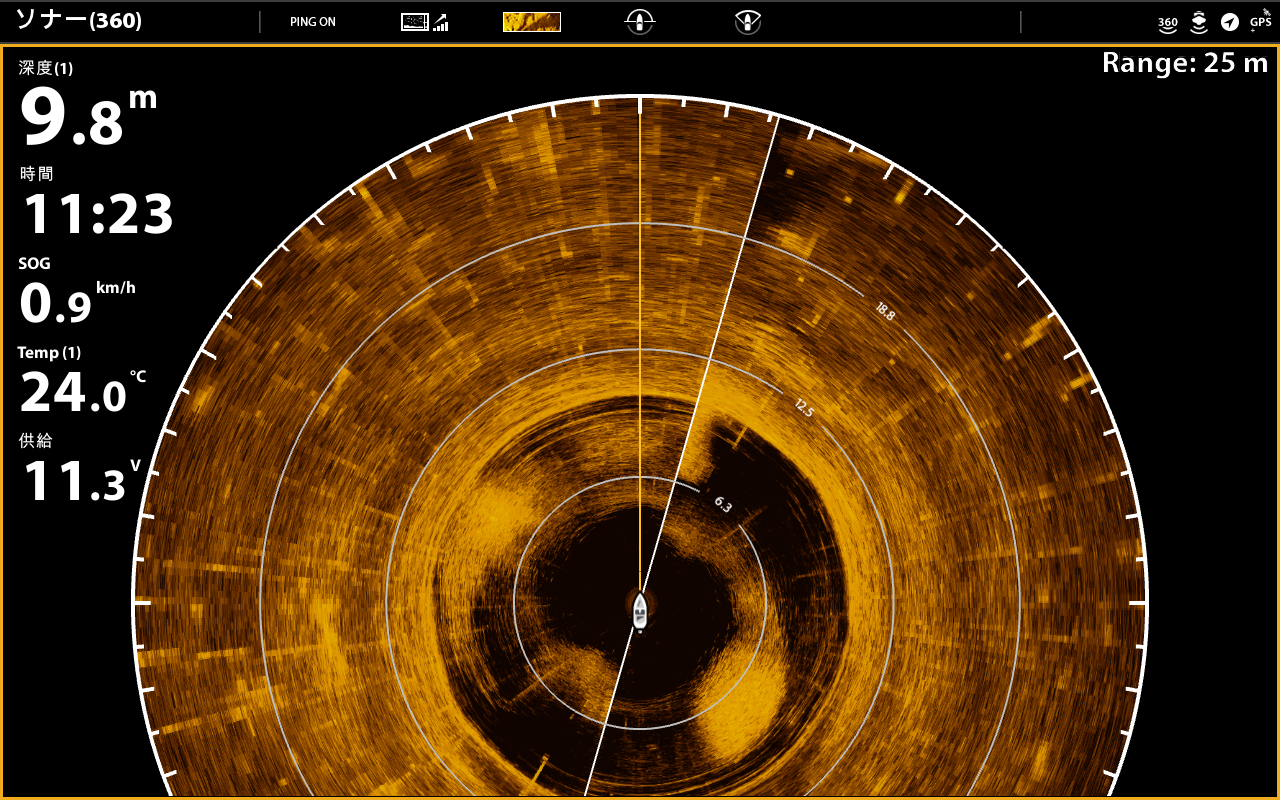Click the transducer sonar status icon
The height and width of the screenshot is (800, 1280).
pyautogui.click(x=1198, y=22)
